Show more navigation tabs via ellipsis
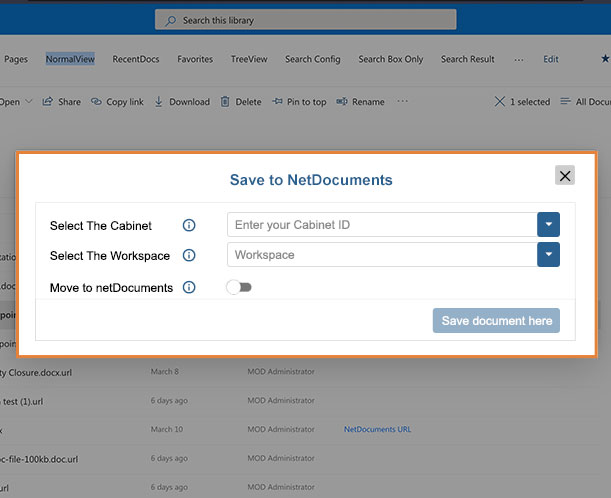This screenshot has height=498, width=611. 519,60
